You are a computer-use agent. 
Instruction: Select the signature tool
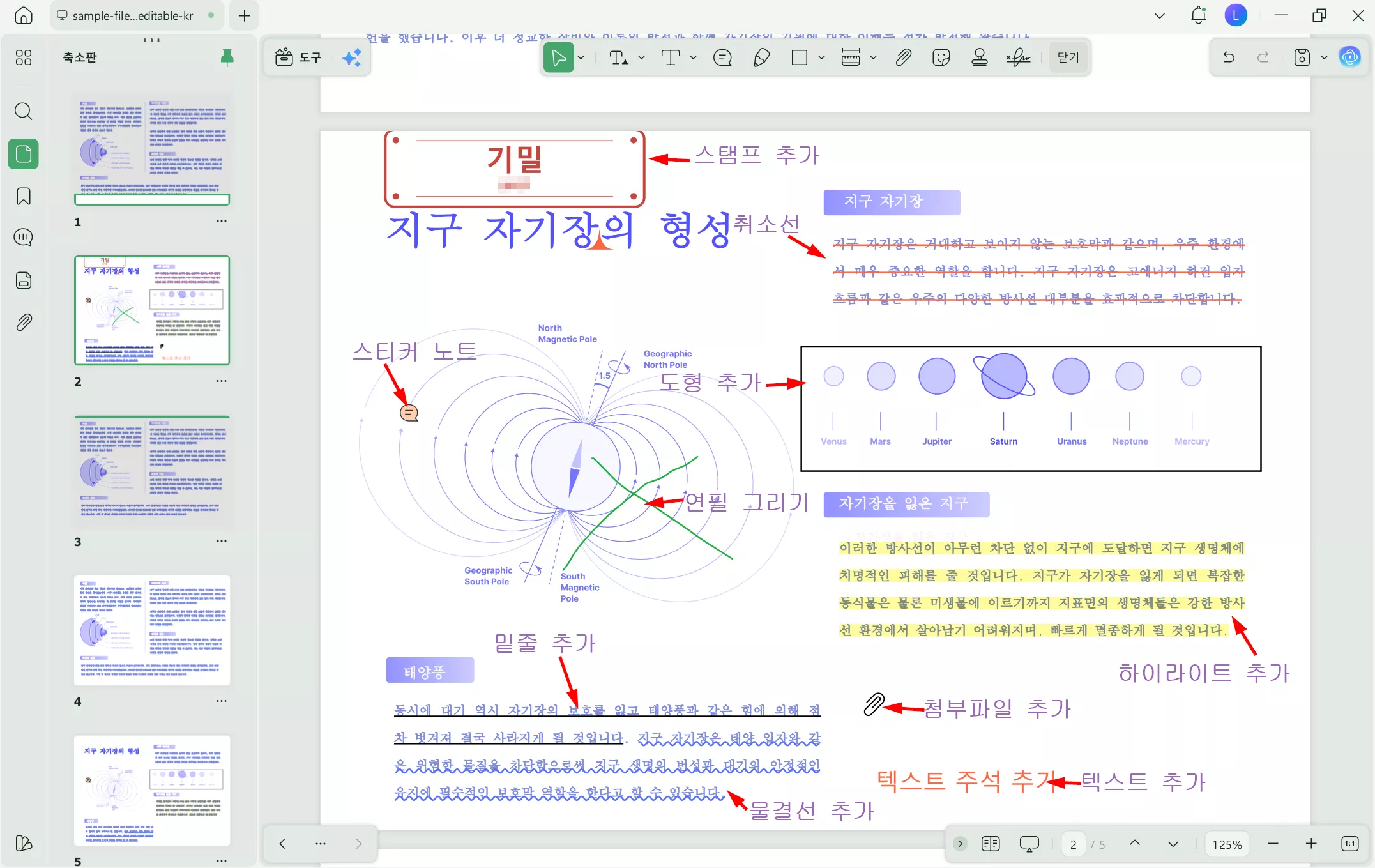[1018, 57]
